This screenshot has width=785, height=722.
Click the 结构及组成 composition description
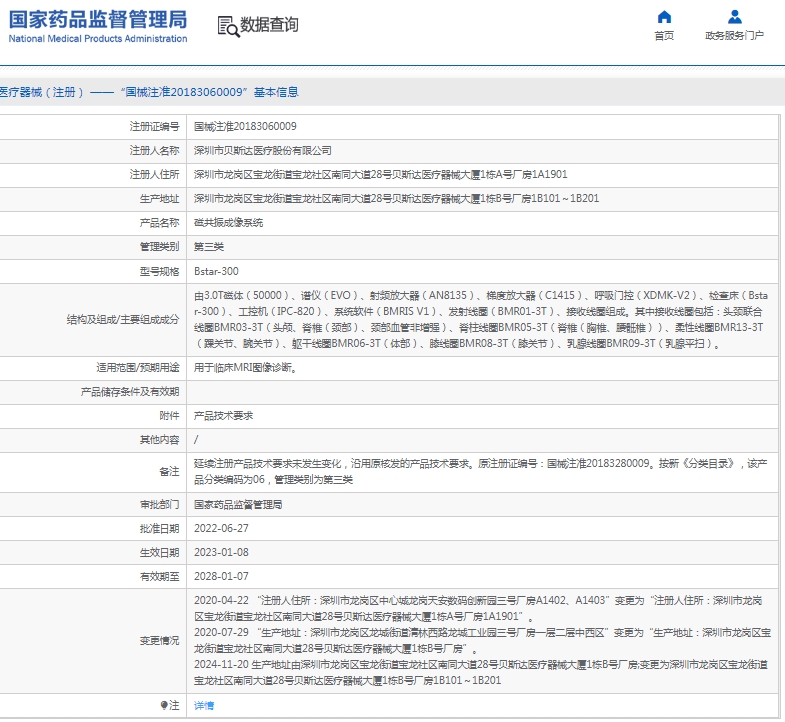(481, 319)
